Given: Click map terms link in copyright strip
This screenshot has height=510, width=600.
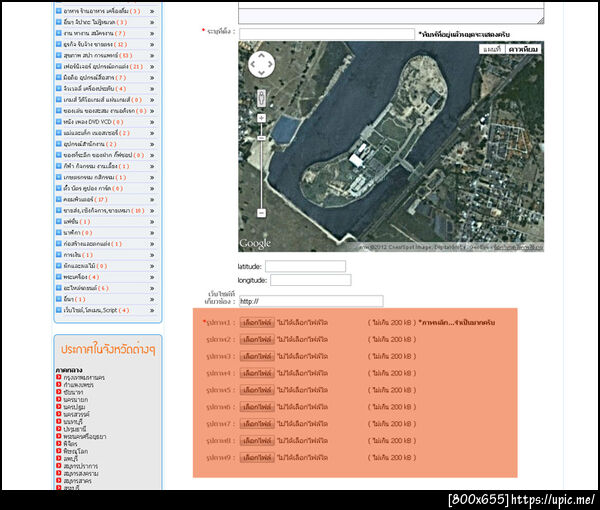Looking at the screenshot, I should click(518, 248).
